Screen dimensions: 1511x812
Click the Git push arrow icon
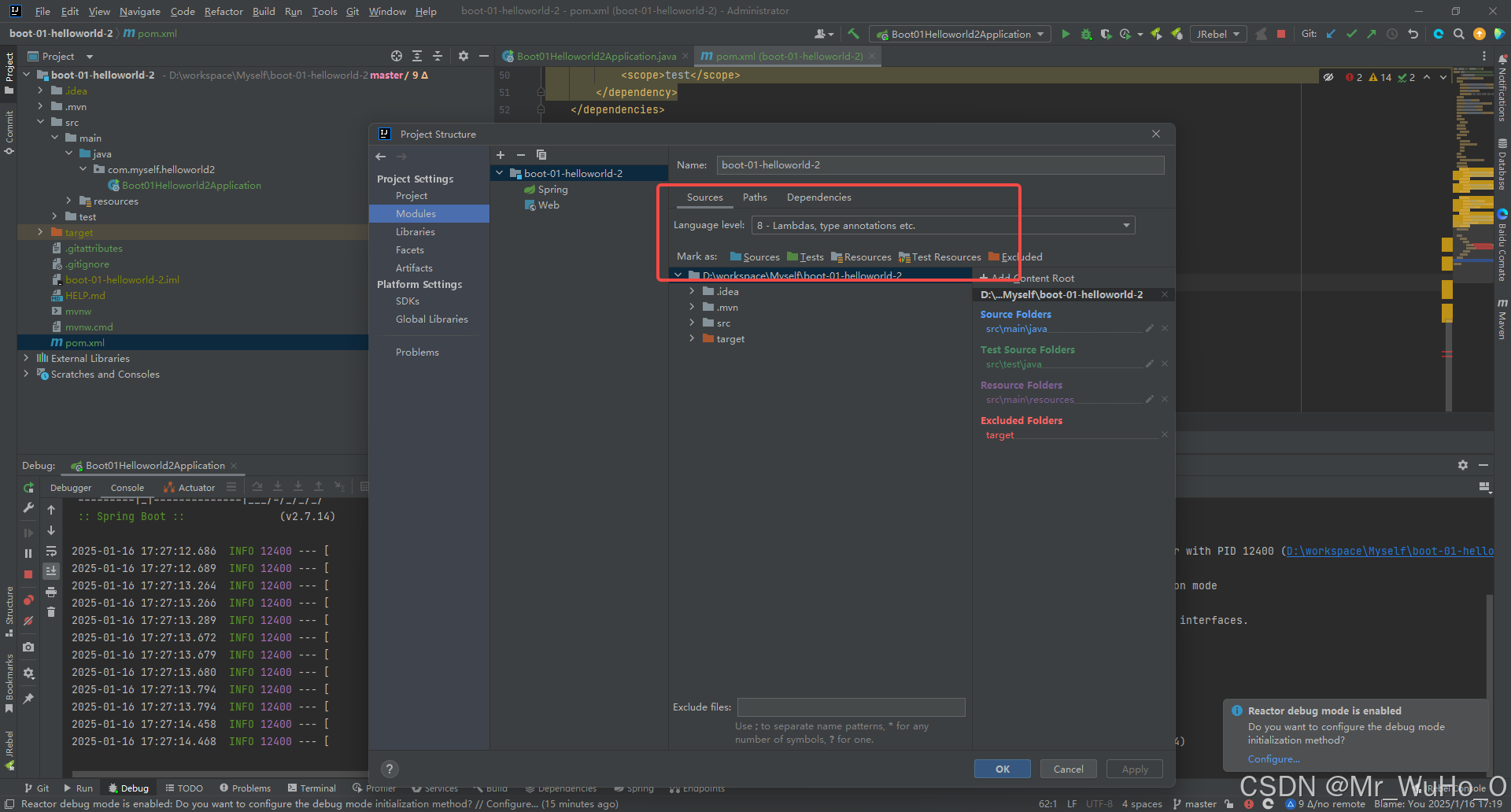1372,34
